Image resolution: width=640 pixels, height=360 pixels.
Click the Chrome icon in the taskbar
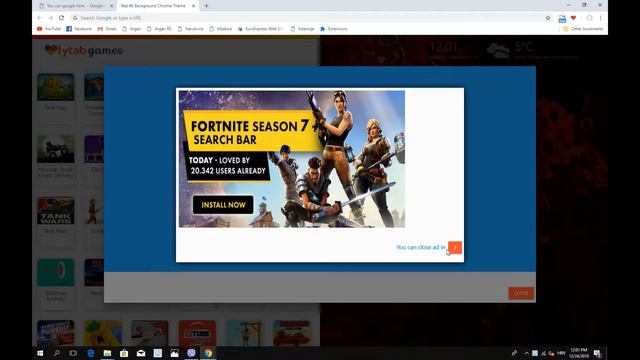click(x=208, y=353)
